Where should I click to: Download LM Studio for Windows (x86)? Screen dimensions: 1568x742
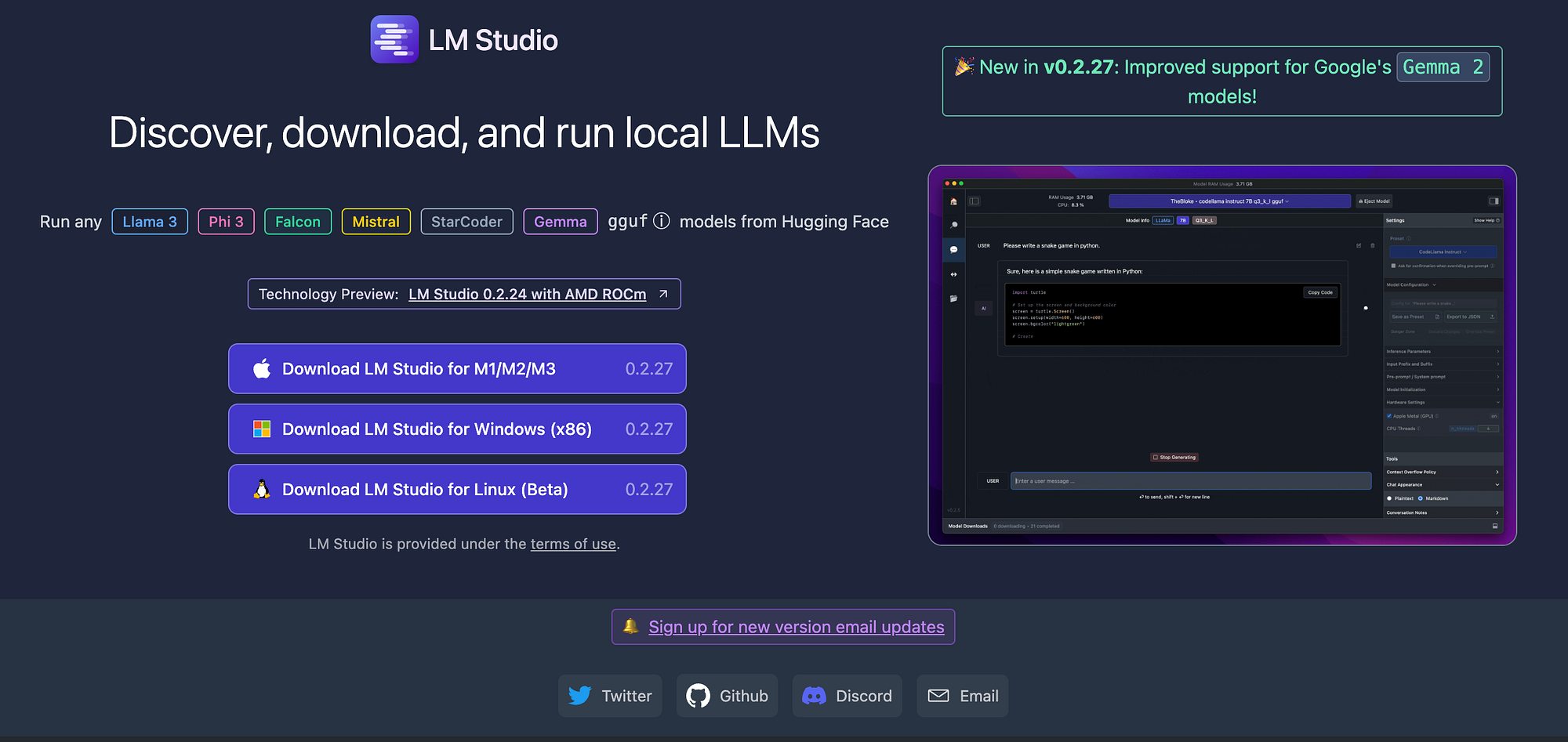(x=457, y=429)
